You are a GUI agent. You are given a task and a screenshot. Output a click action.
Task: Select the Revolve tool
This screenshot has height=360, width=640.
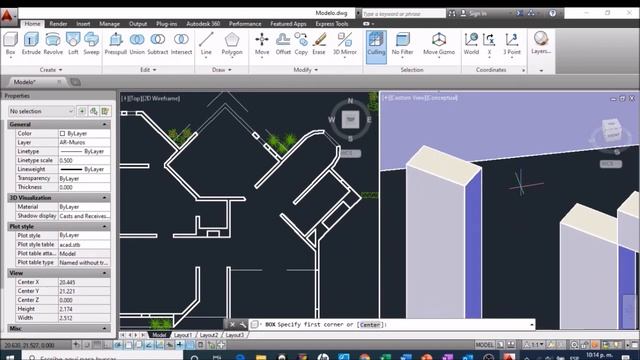pos(53,44)
